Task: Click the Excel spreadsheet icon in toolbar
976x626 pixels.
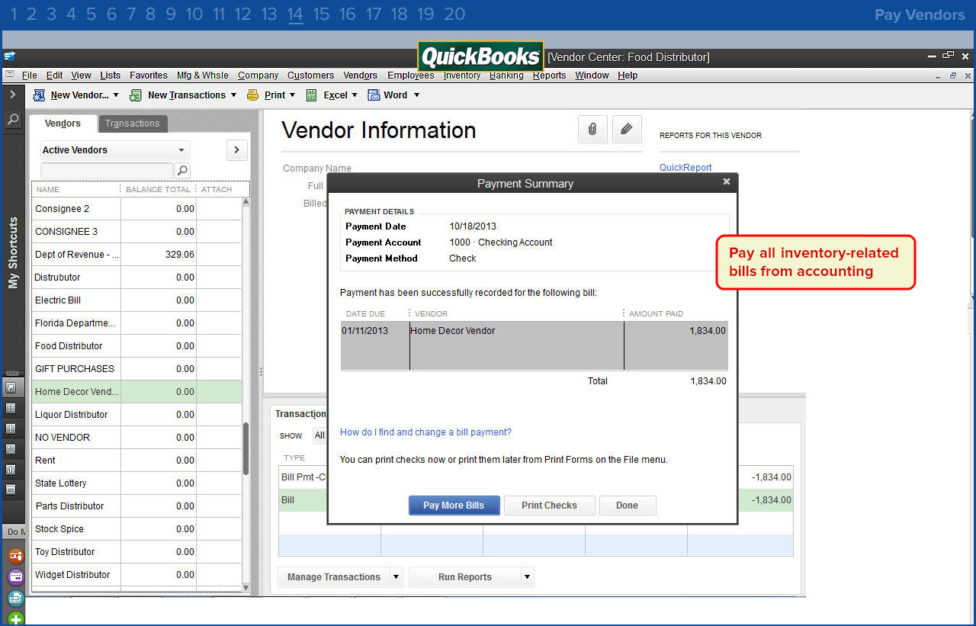Action: click(312, 95)
